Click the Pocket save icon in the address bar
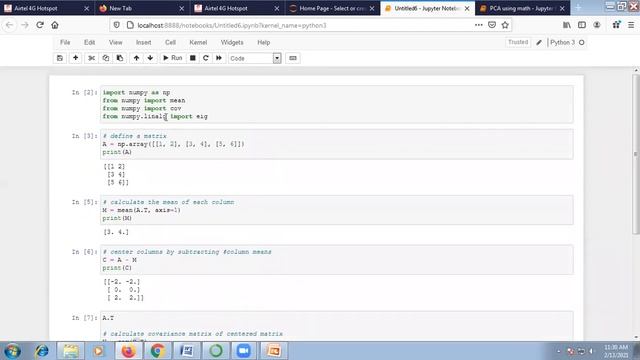Image resolution: width=640 pixels, height=360 pixels. (492, 25)
